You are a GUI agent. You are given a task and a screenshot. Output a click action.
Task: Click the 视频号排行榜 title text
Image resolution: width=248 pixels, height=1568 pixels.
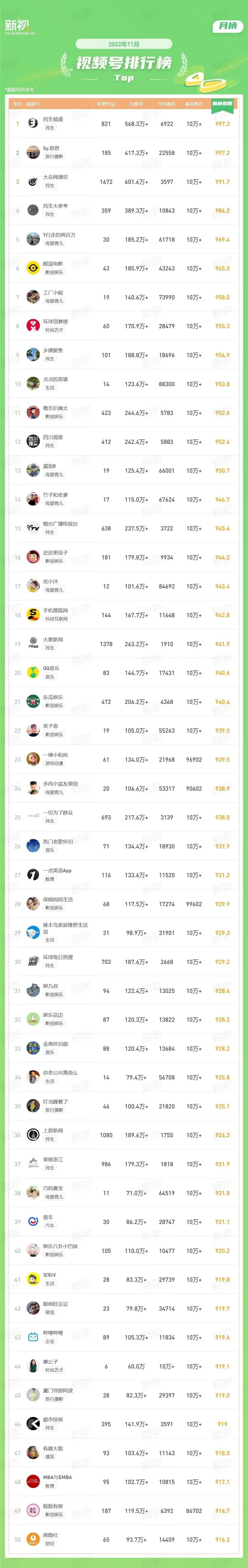coord(124,63)
